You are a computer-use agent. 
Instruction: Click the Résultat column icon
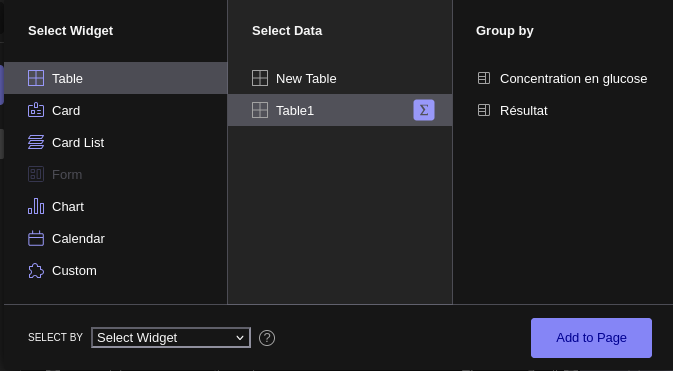(484, 110)
